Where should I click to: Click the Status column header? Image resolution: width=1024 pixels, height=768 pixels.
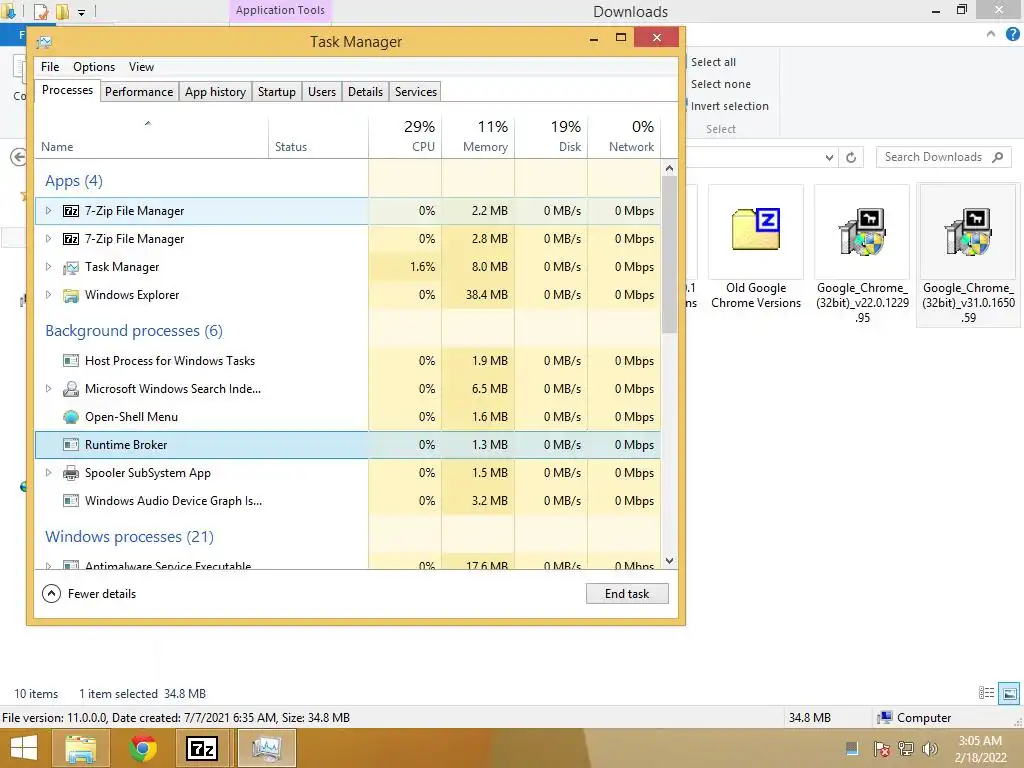pyautogui.click(x=318, y=136)
